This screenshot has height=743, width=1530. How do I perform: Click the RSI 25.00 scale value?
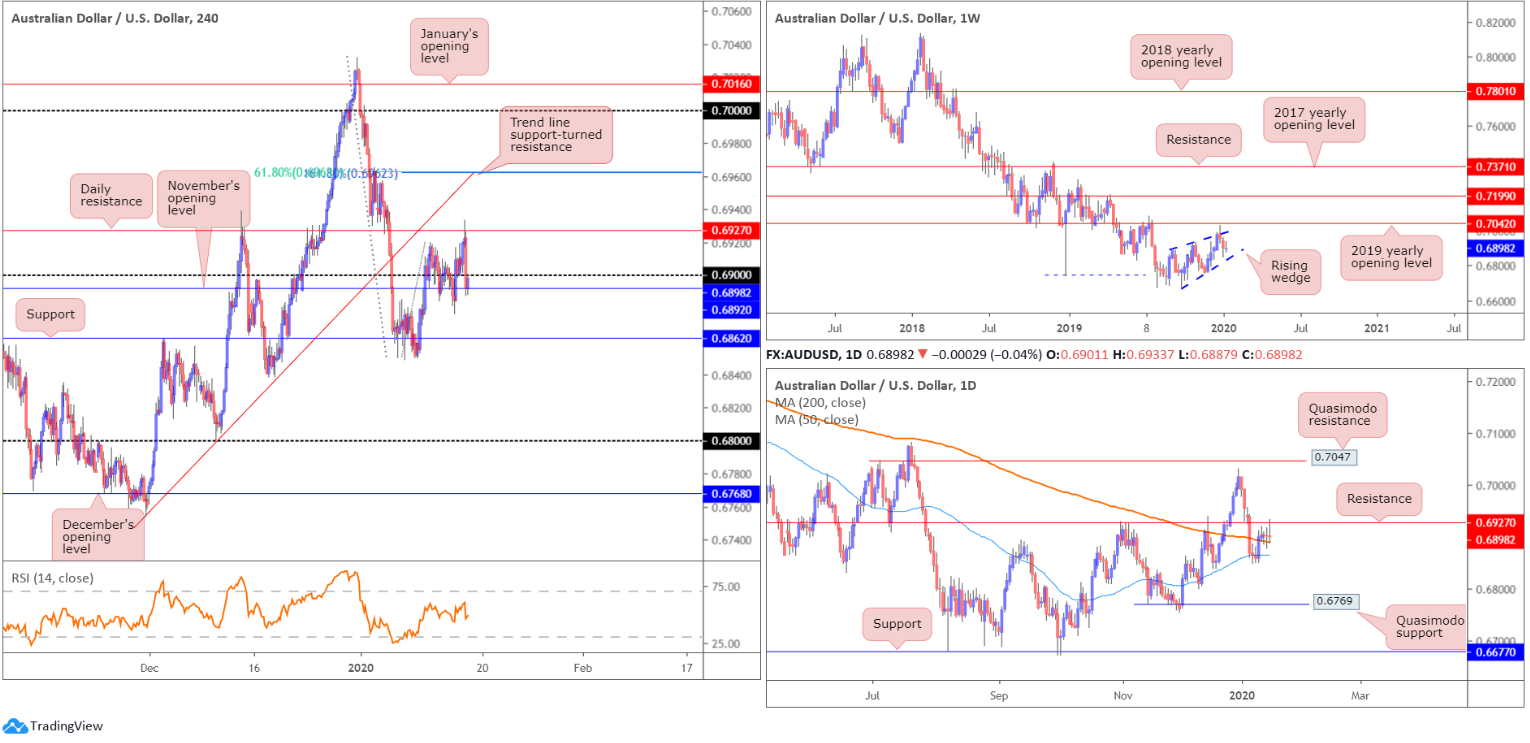tap(726, 644)
